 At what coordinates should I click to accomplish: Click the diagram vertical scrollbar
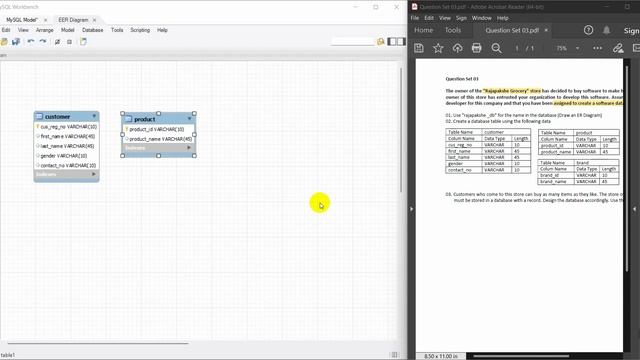(401, 130)
